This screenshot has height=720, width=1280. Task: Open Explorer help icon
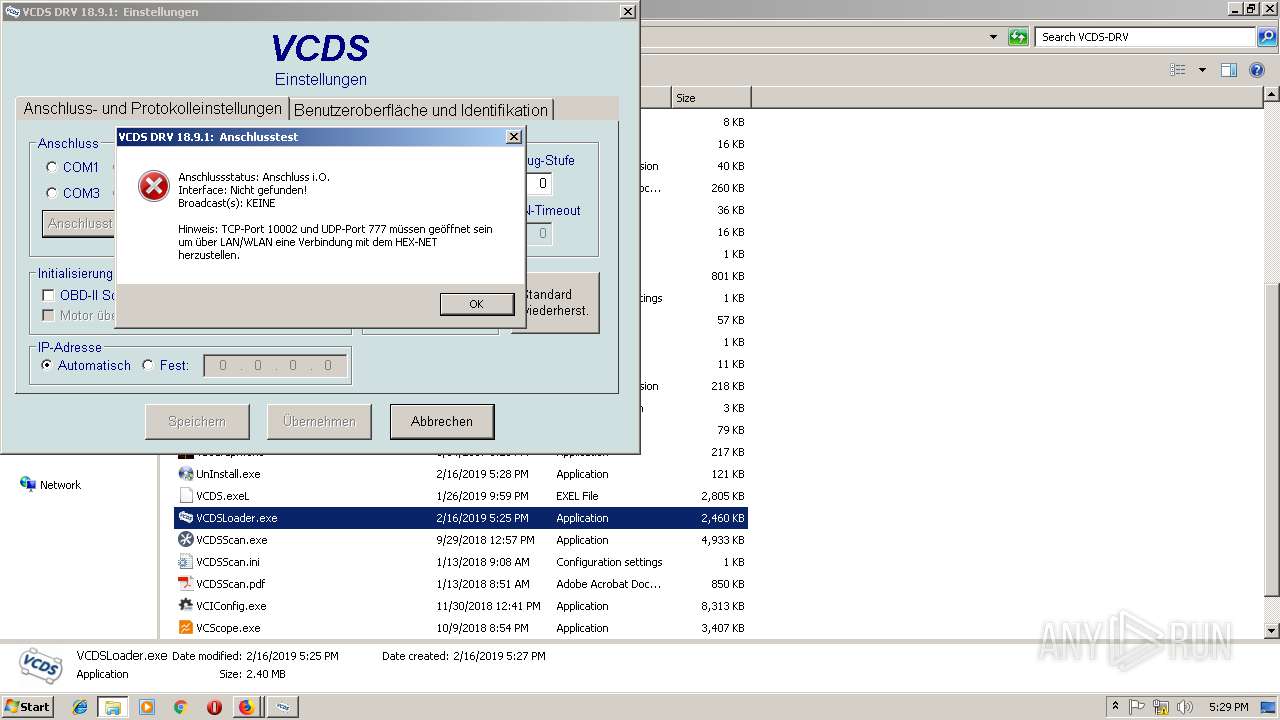[x=1257, y=70]
